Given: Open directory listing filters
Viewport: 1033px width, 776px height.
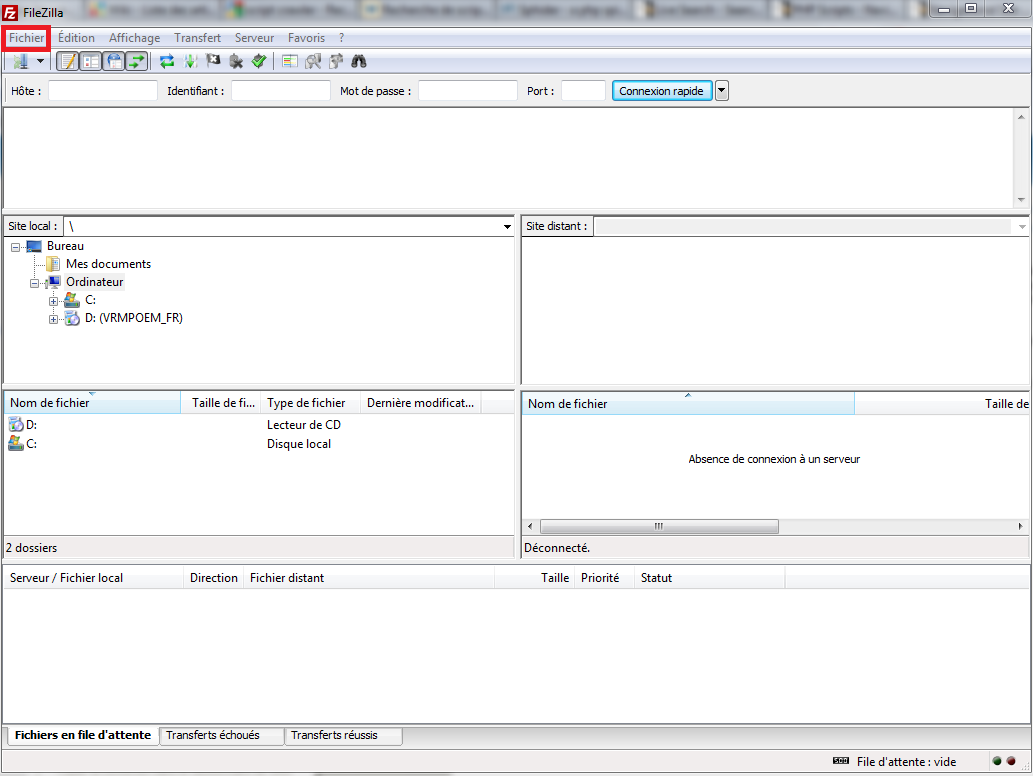Looking at the screenshot, I should point(290,61).
